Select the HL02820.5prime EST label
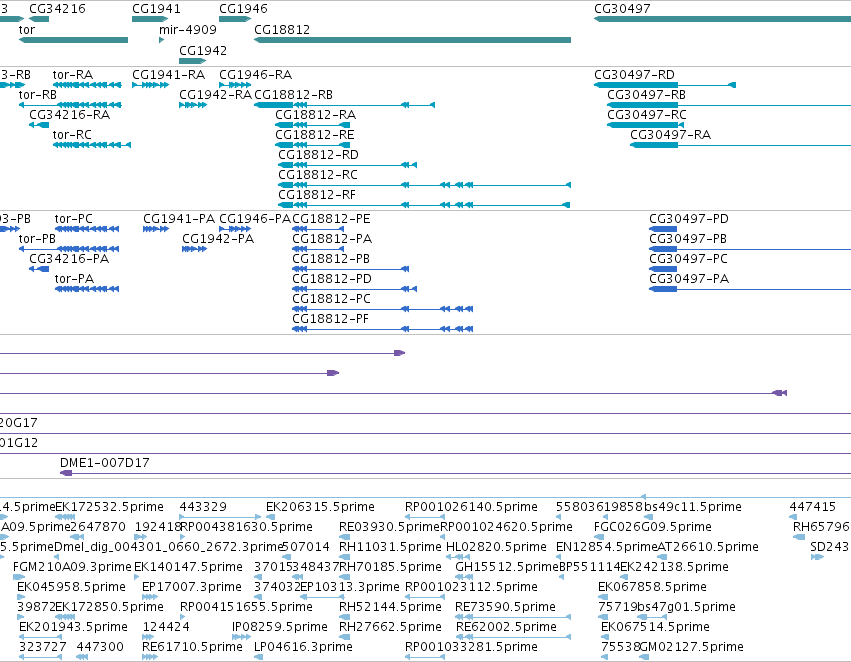 click(496, 548)
